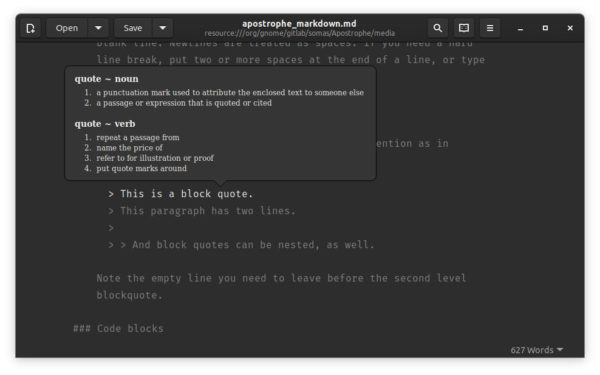Click 'quote ~ noun' heading in the popover
The height and width of the screenshot is (375, 600).
click(x=106, y=79)
